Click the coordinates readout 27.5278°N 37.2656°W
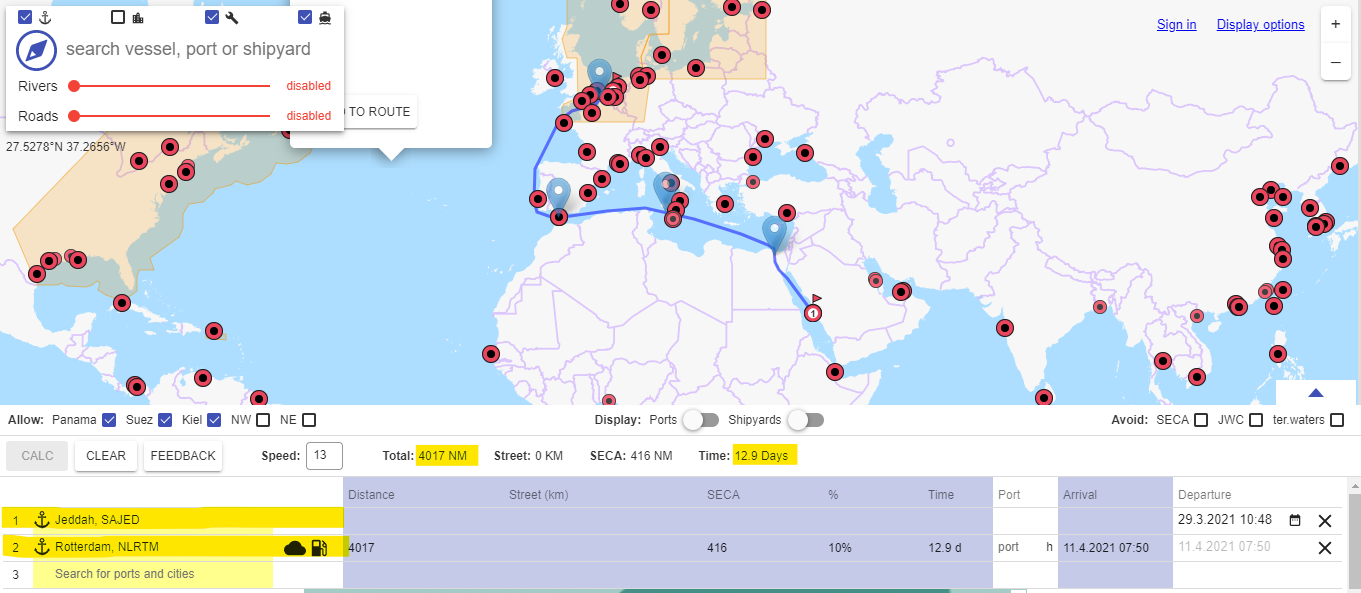1361x593 pixels. (x=66, y=146)
